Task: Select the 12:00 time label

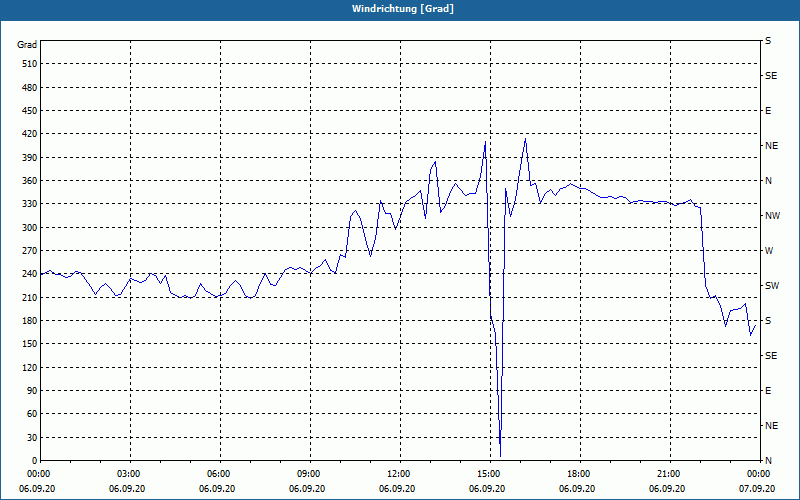Action: click(x=400, y=474)
